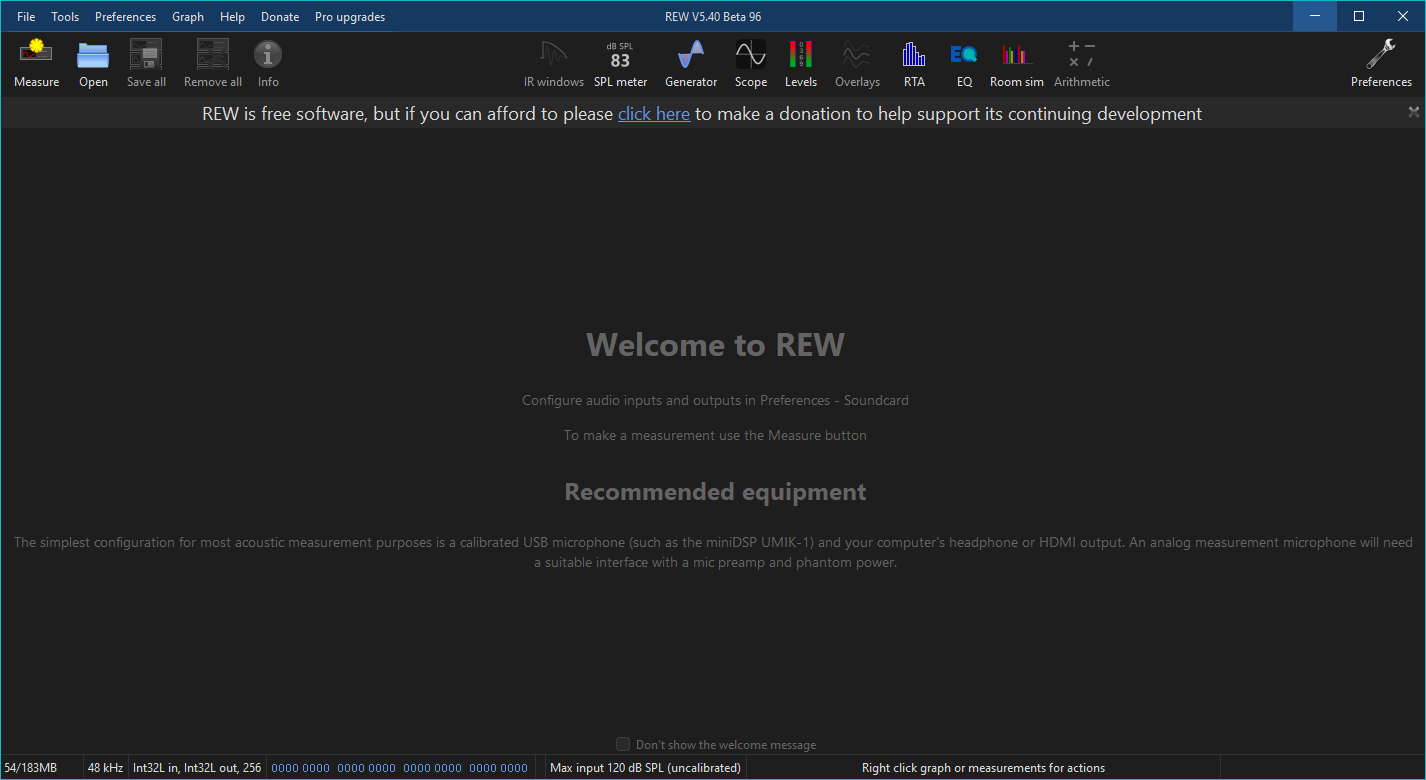Open the Tools menu
Screen dimensions: 1426x780
click(65, 17)
